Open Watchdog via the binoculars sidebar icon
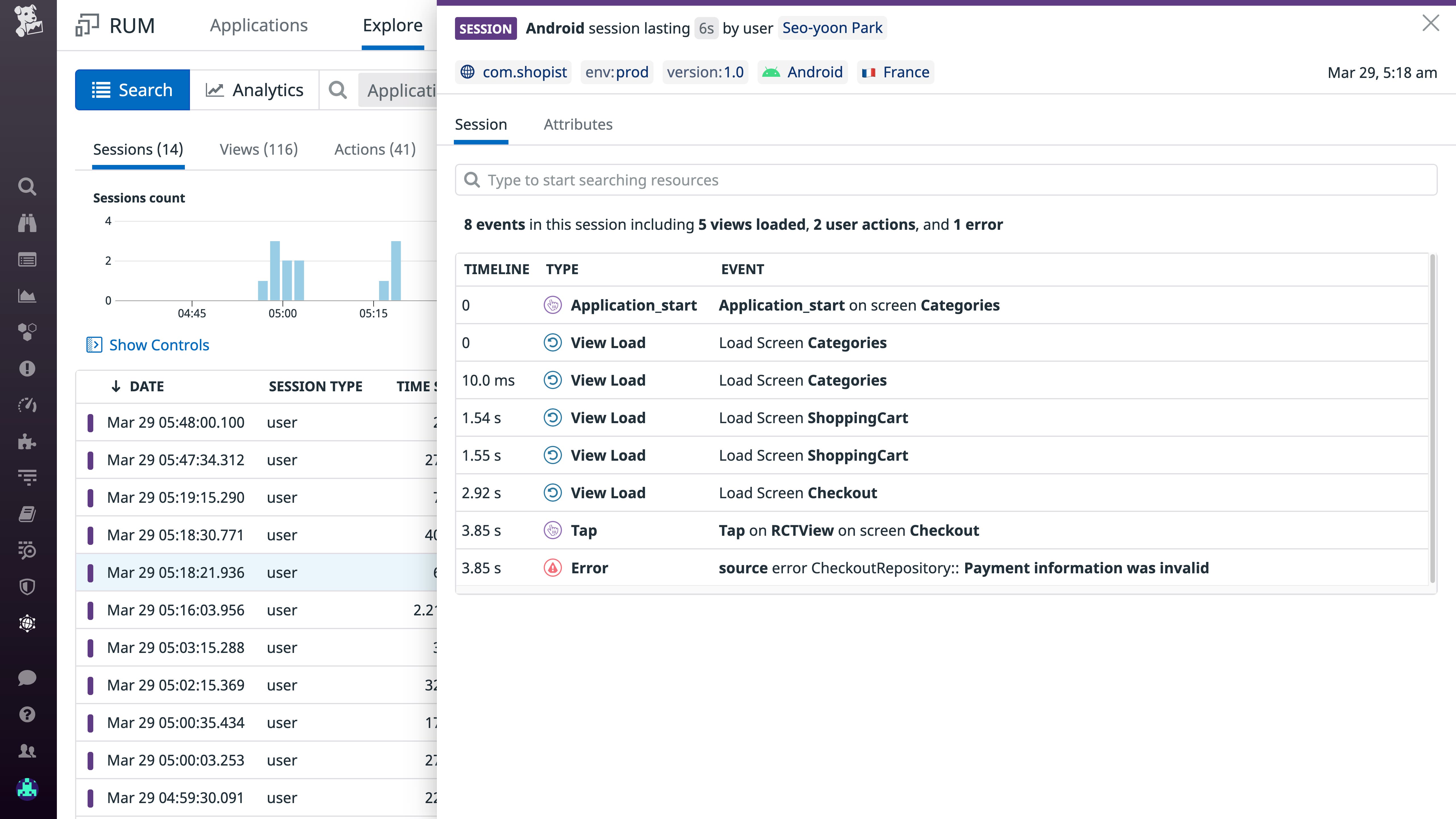The height and width of the screenshot is (819, 1456). tap(27, 223)
